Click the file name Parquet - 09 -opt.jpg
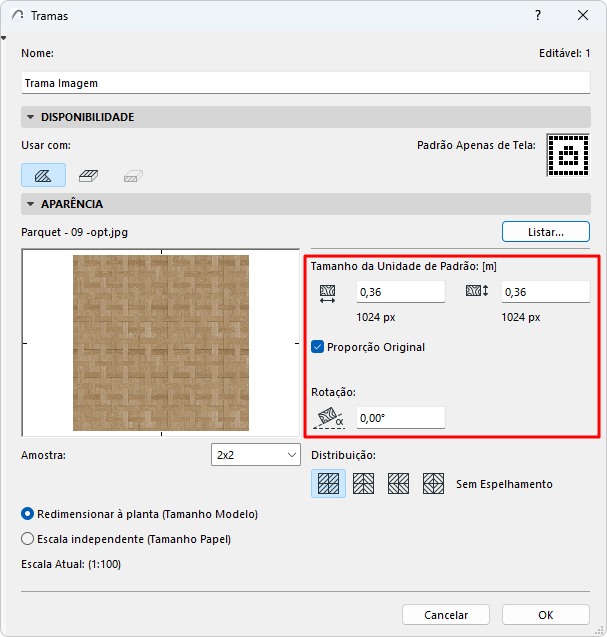 74,232
